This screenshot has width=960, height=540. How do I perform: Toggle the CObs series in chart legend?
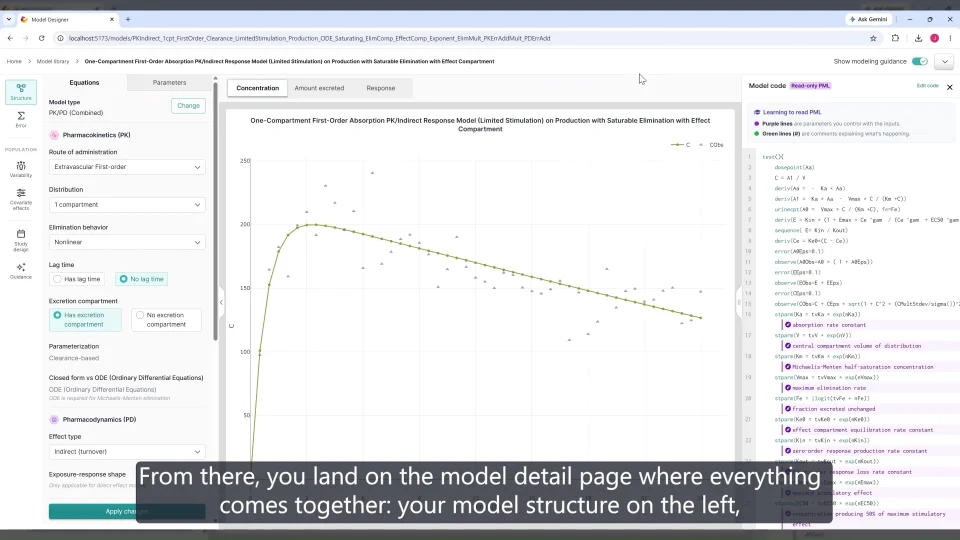pos(711,145)
